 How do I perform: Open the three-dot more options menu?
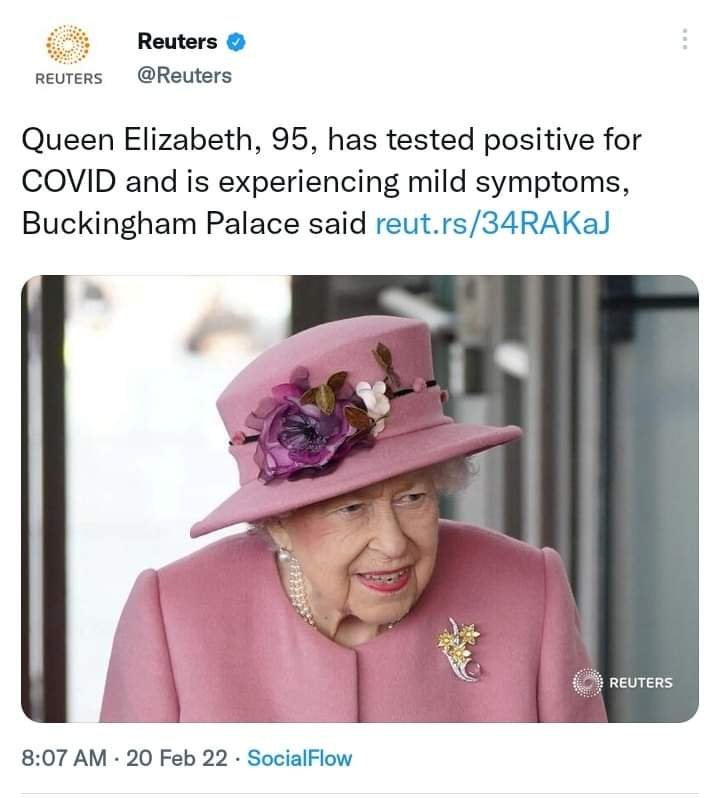coord(685,39)
